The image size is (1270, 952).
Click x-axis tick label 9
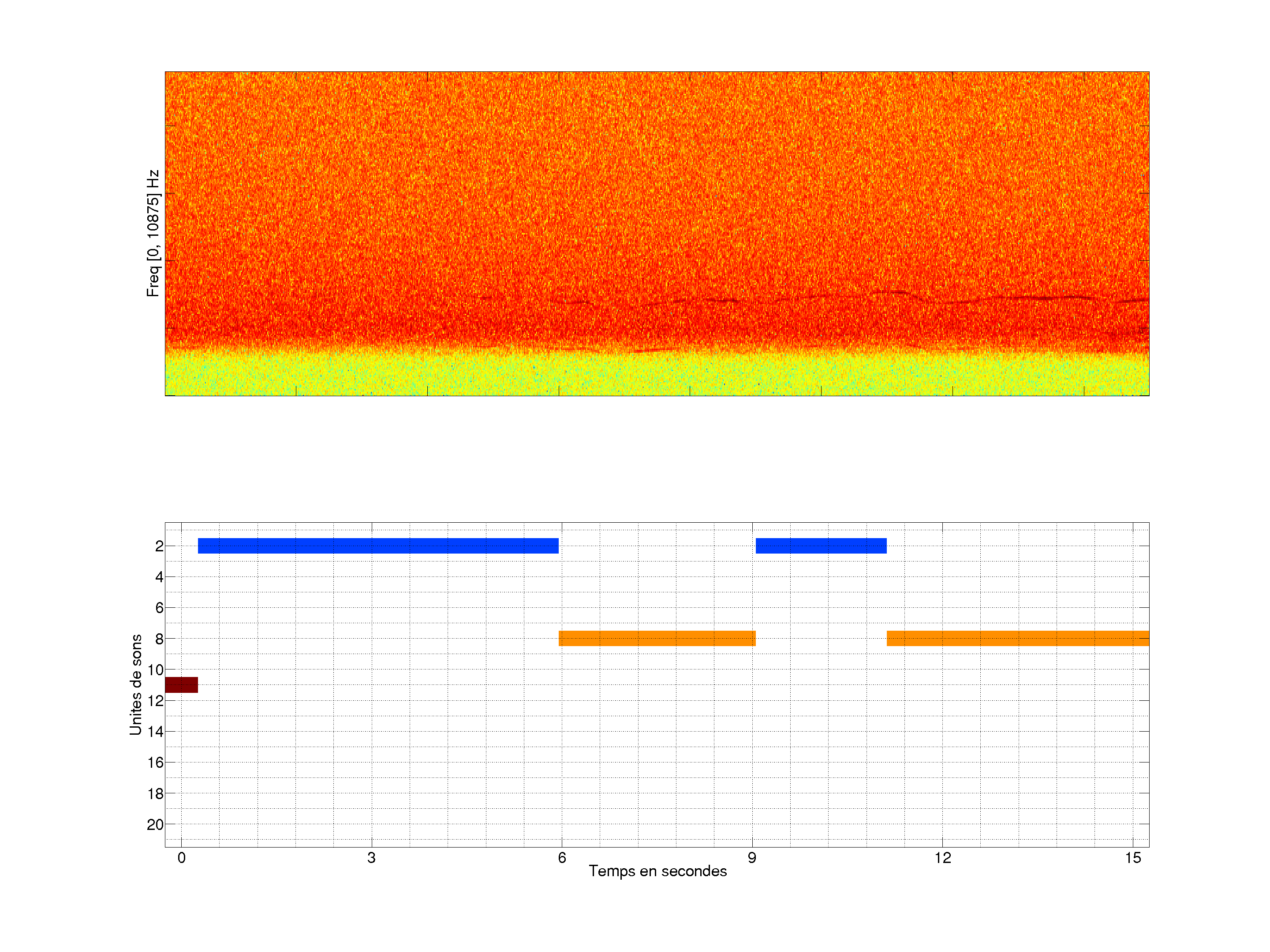click(x=751, y=858)
